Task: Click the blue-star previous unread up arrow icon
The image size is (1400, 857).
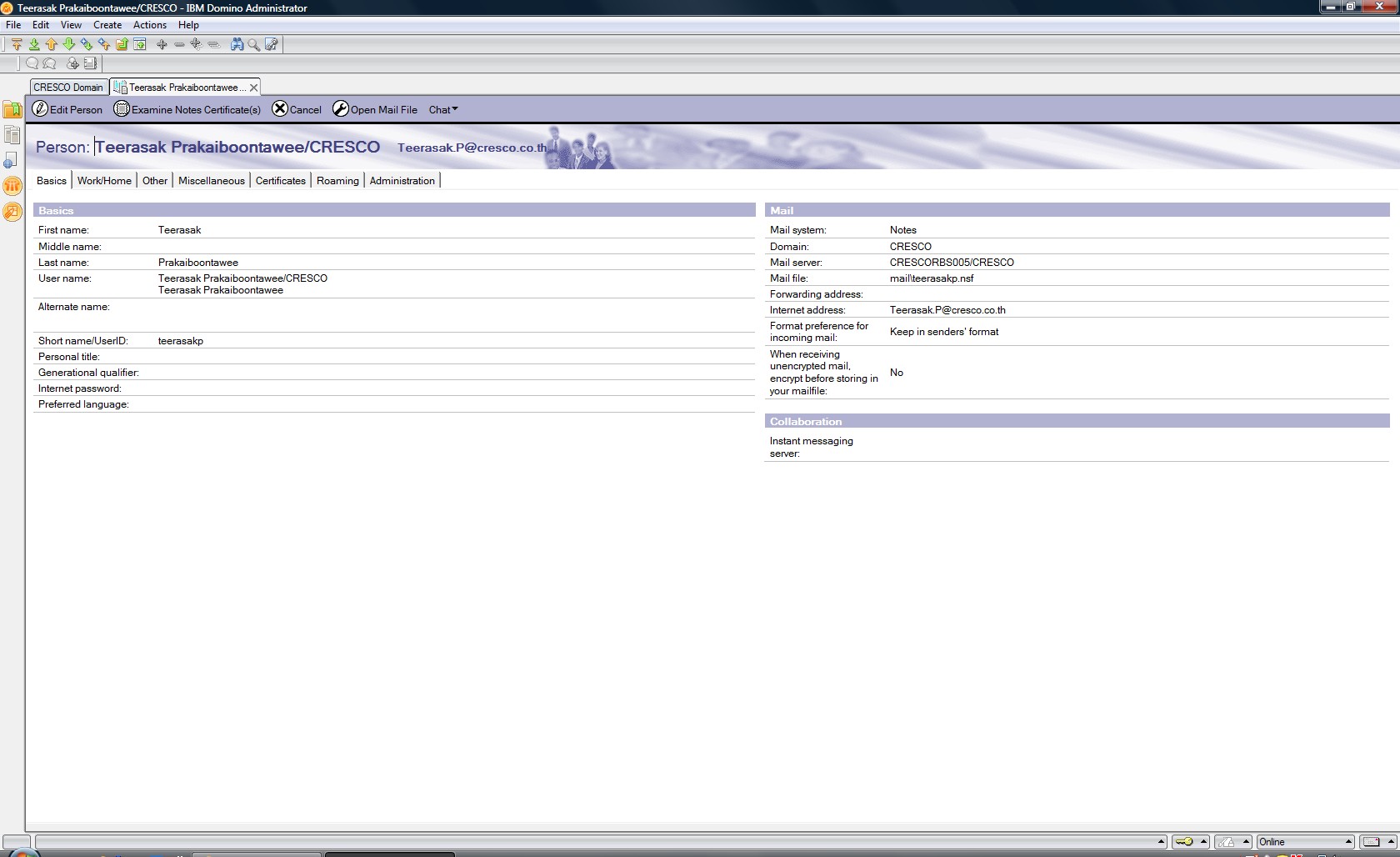Action: click(104, 44)
